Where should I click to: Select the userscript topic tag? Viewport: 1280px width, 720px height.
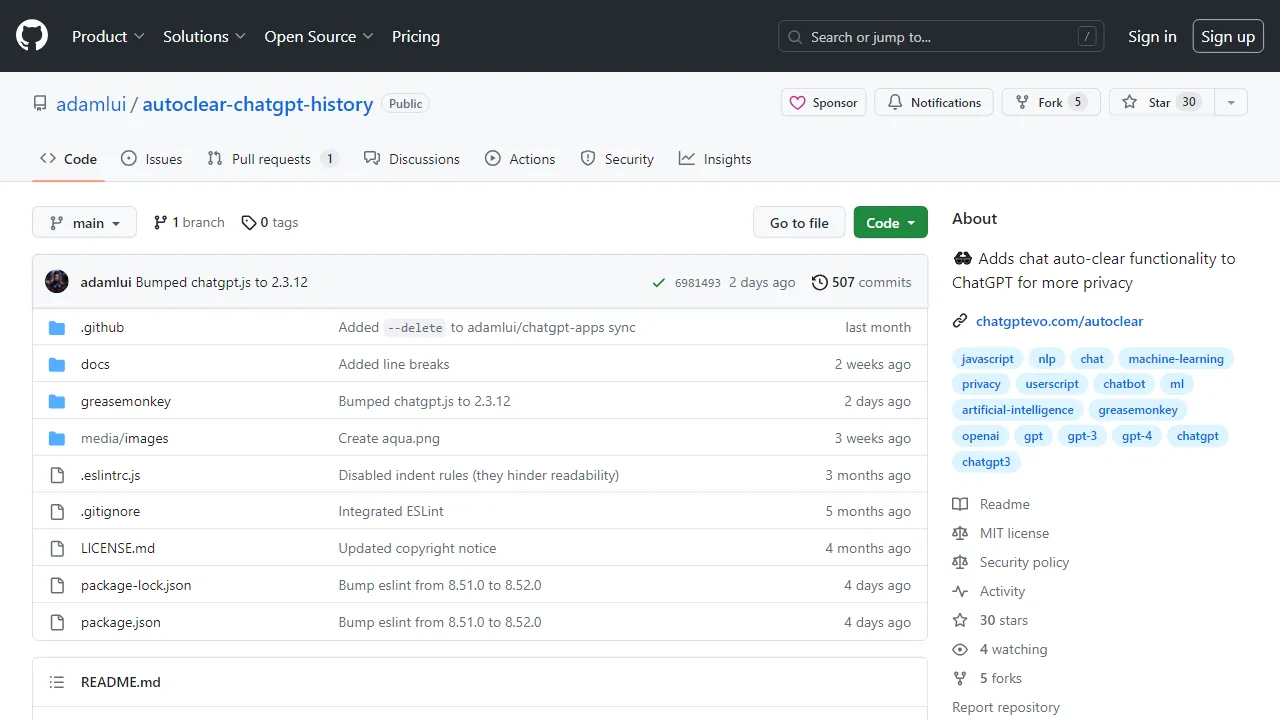1052,384
